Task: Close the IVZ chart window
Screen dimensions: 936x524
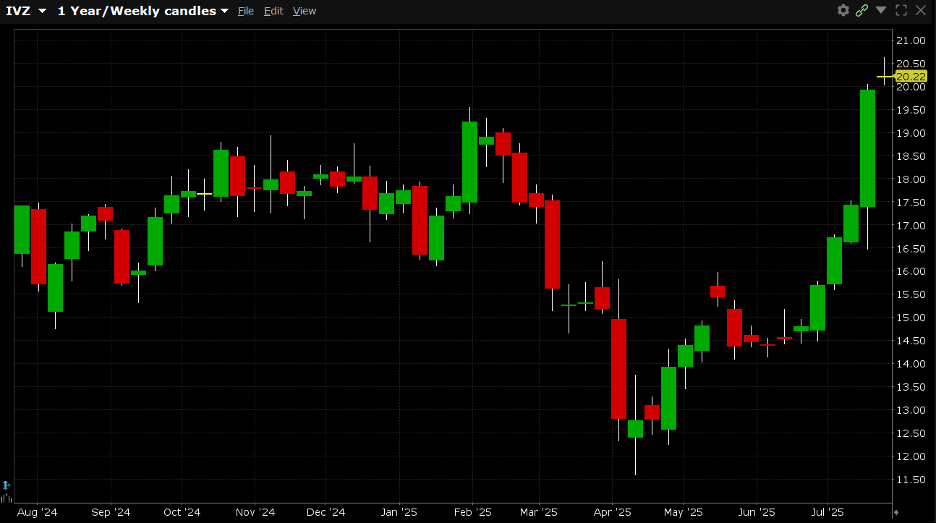Action: (920, 10)
